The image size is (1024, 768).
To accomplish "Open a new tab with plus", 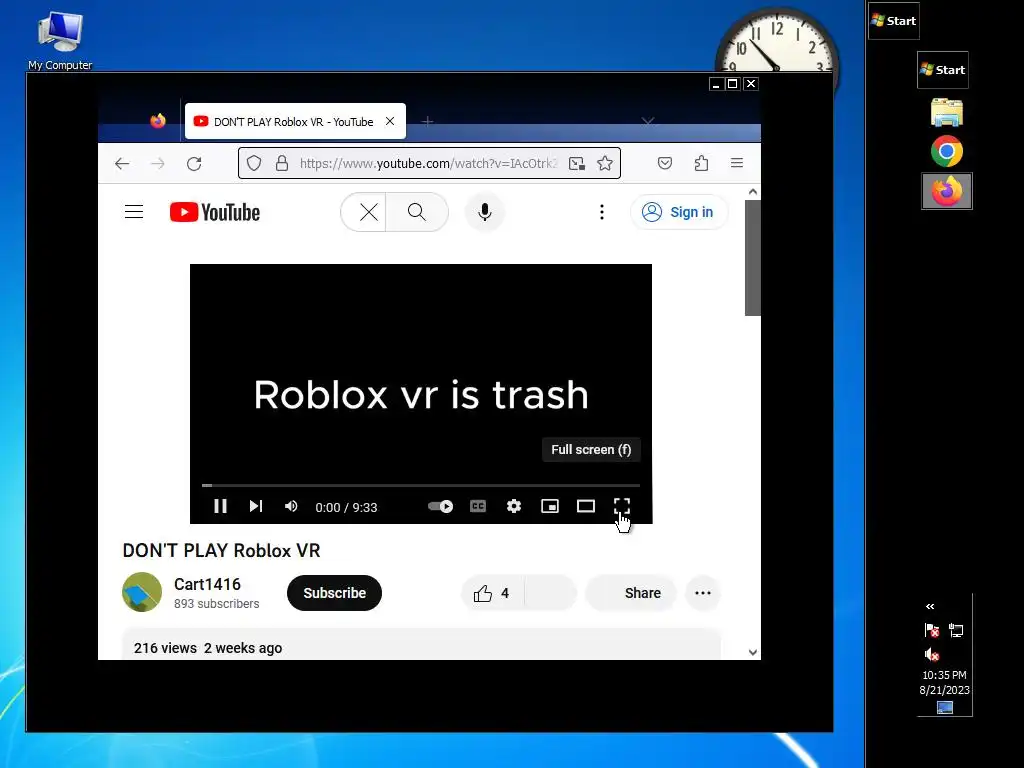I will (427, 121).
